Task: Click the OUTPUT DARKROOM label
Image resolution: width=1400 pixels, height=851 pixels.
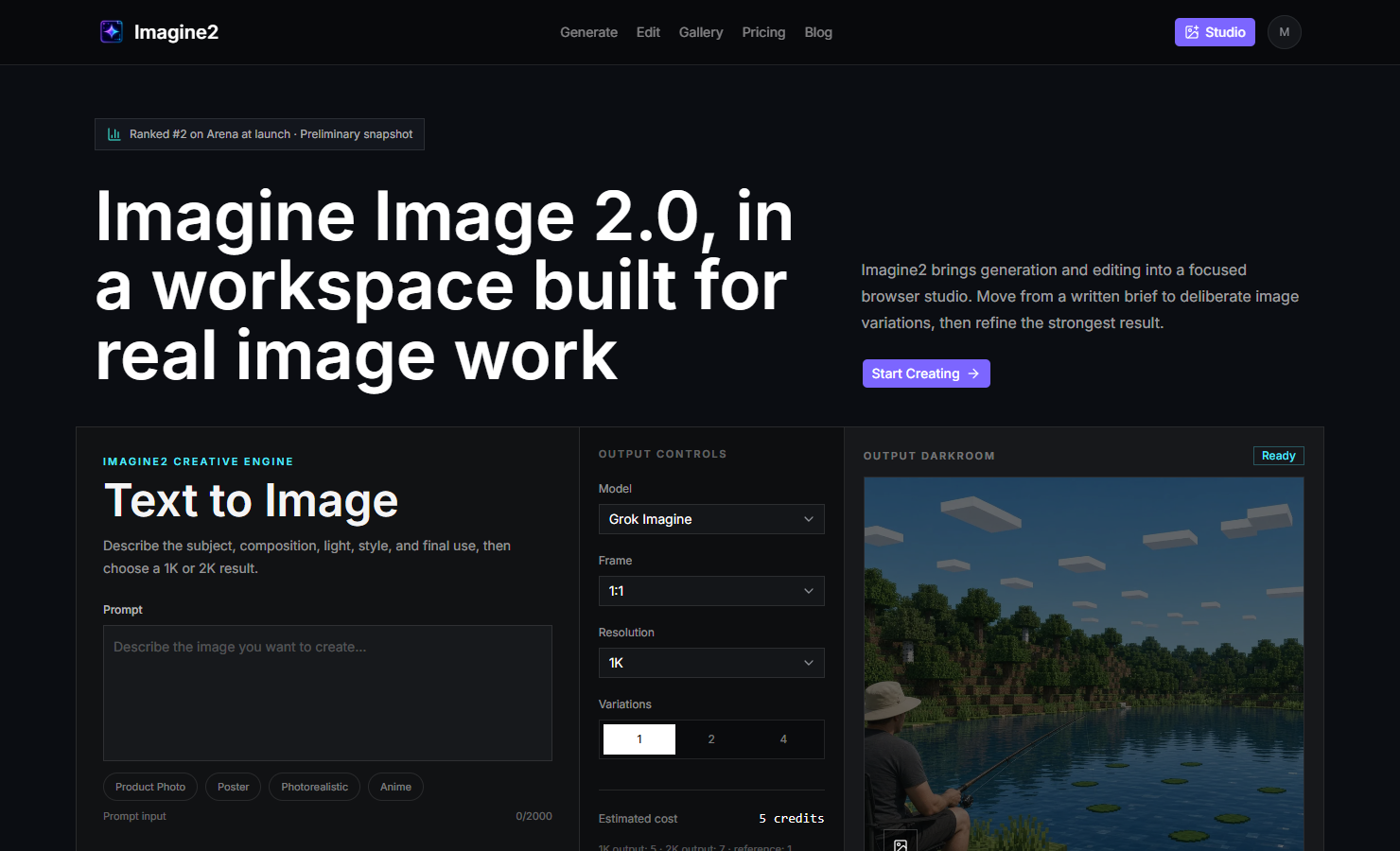Action: pos(929,456)
